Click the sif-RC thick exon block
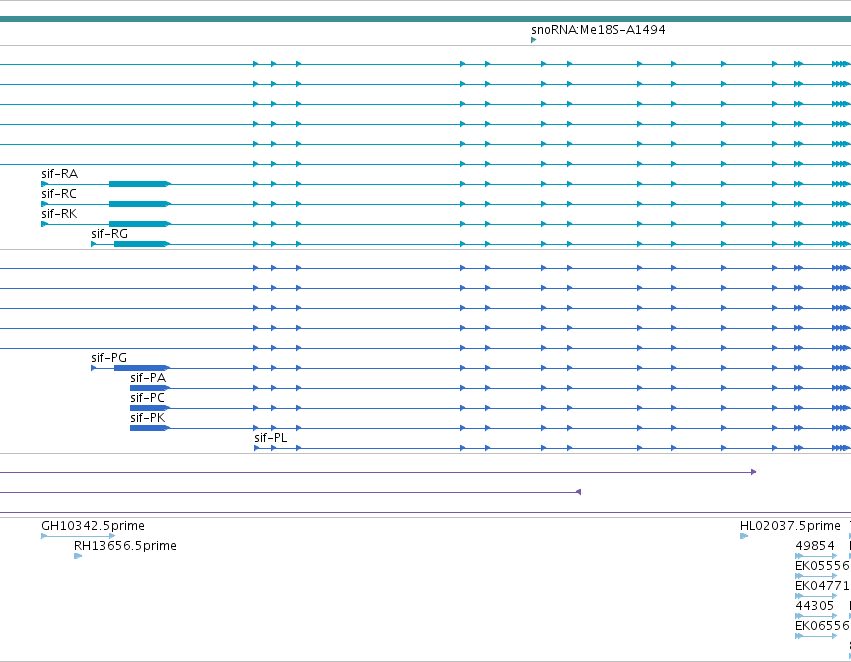Viewport: 851px width, 662px height. click(x=140, y=204)
